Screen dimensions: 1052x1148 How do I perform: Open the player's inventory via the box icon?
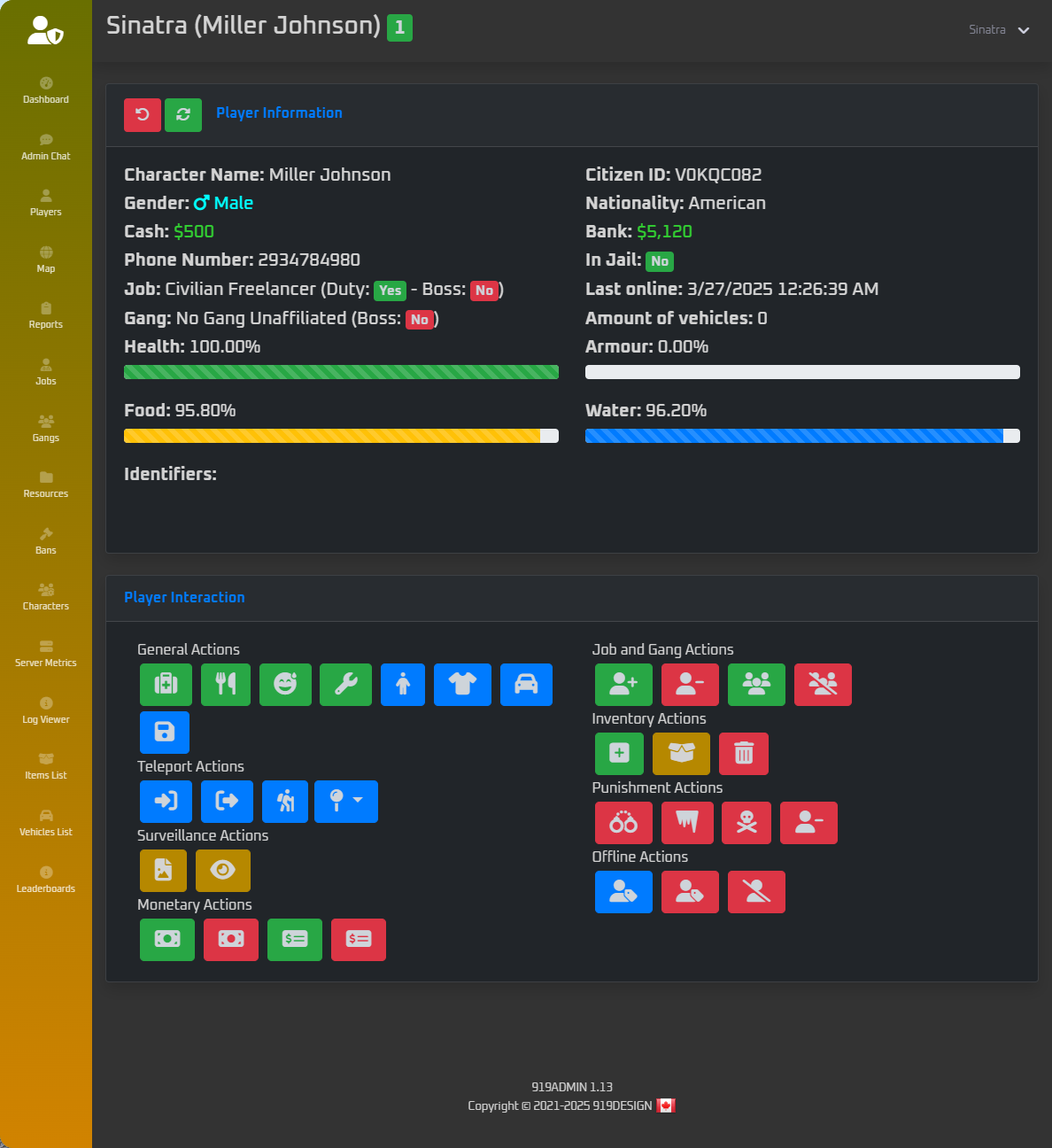tap(681, 754)
